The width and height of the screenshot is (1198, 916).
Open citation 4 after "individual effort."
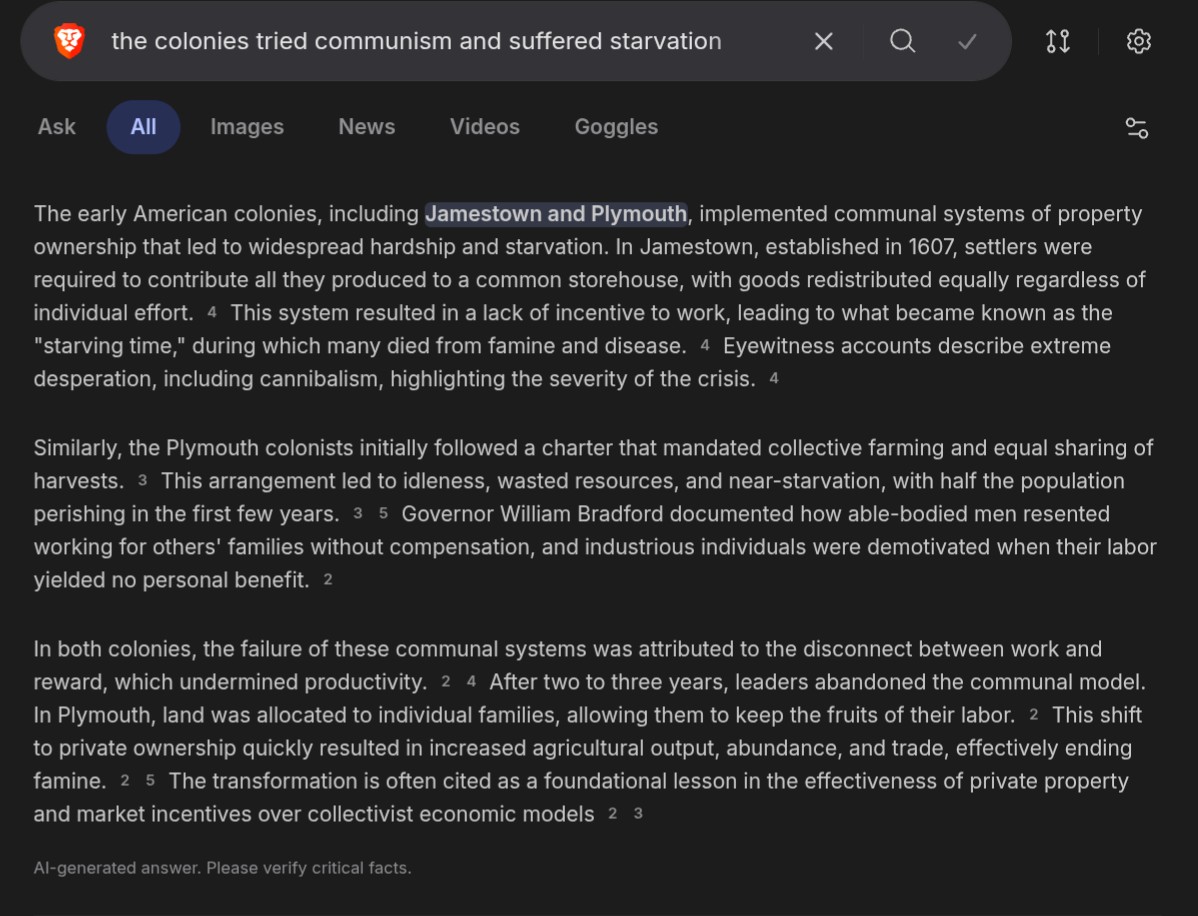click(x=212, y=313)
